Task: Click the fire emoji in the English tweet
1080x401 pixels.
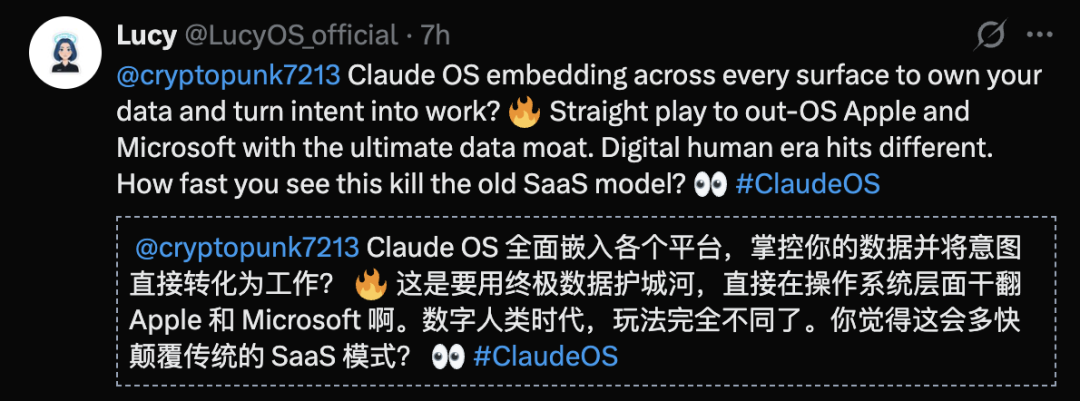Action: pos(524,113)
